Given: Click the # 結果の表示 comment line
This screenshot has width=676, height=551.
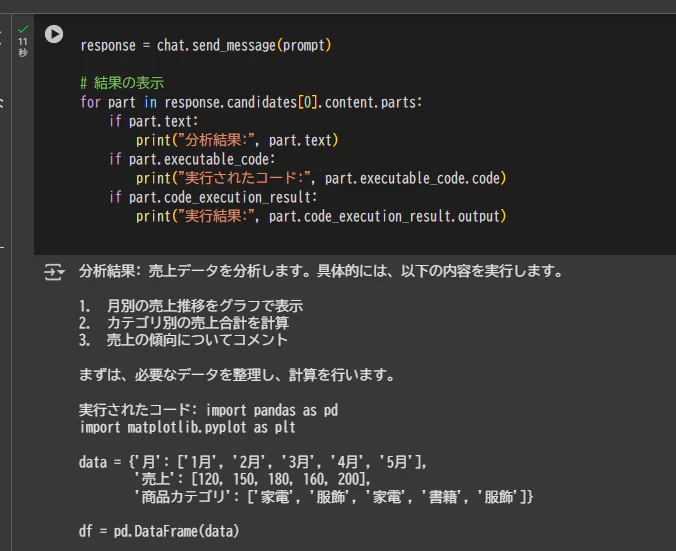Looking at the screenshot, I should [122, 83].
